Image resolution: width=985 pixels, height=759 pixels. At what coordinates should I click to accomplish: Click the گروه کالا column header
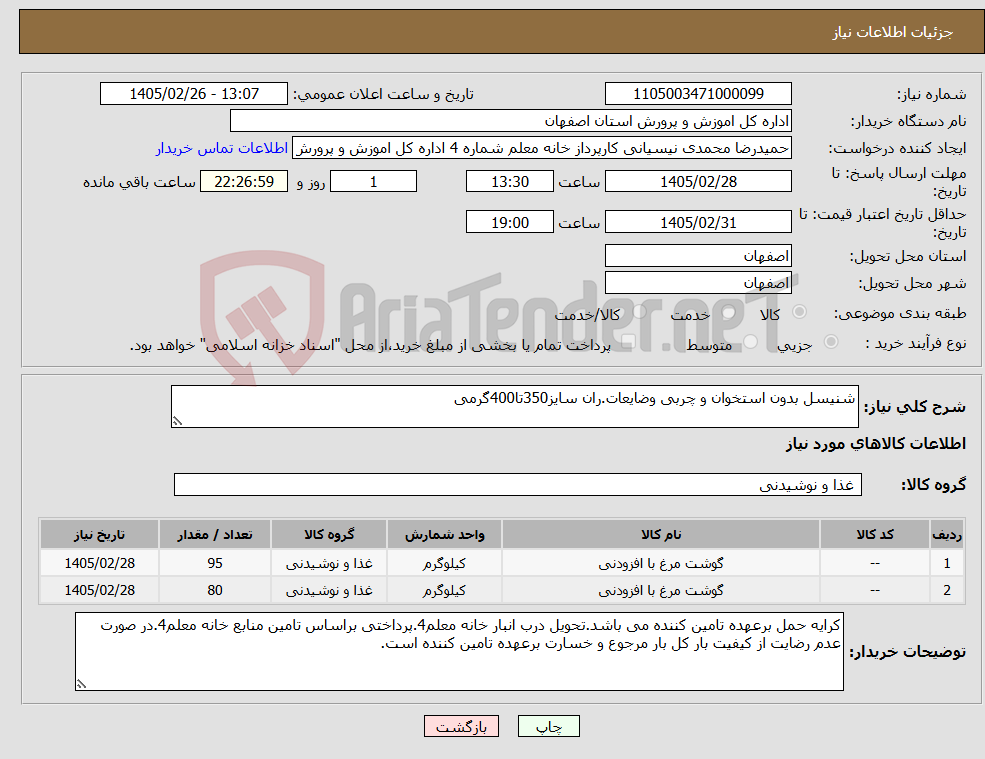tap(329, 534)
